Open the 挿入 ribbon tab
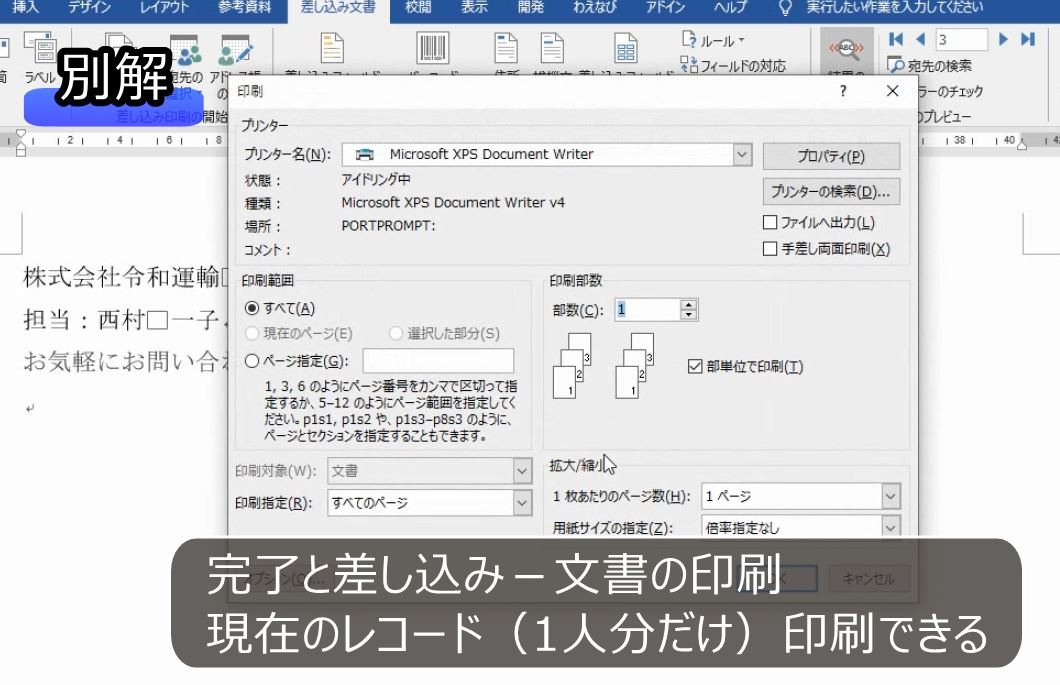Viewport: 1060px width, 685px height. pos(26,7)
